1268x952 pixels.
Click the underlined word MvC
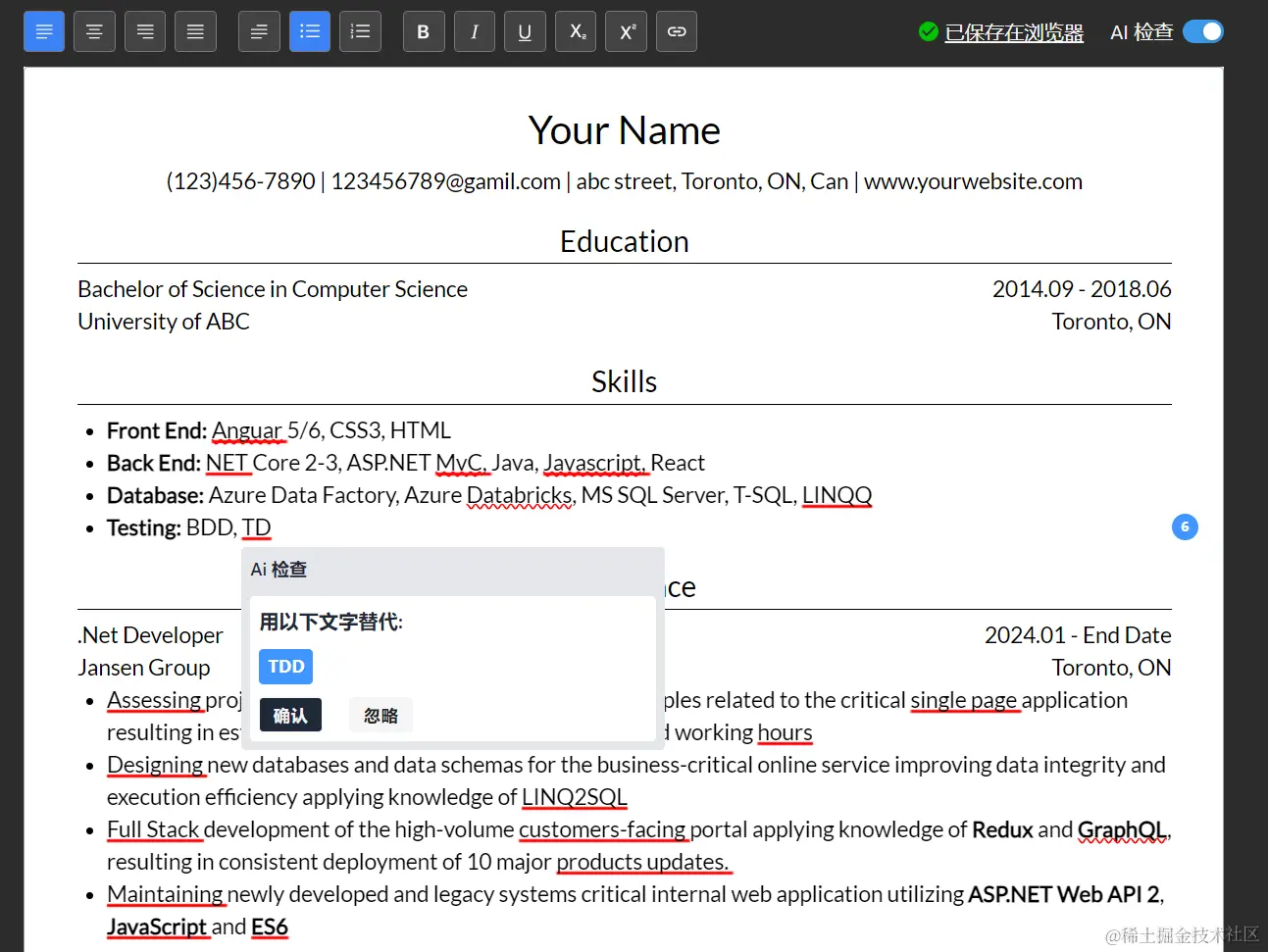(x=461, y=463)
